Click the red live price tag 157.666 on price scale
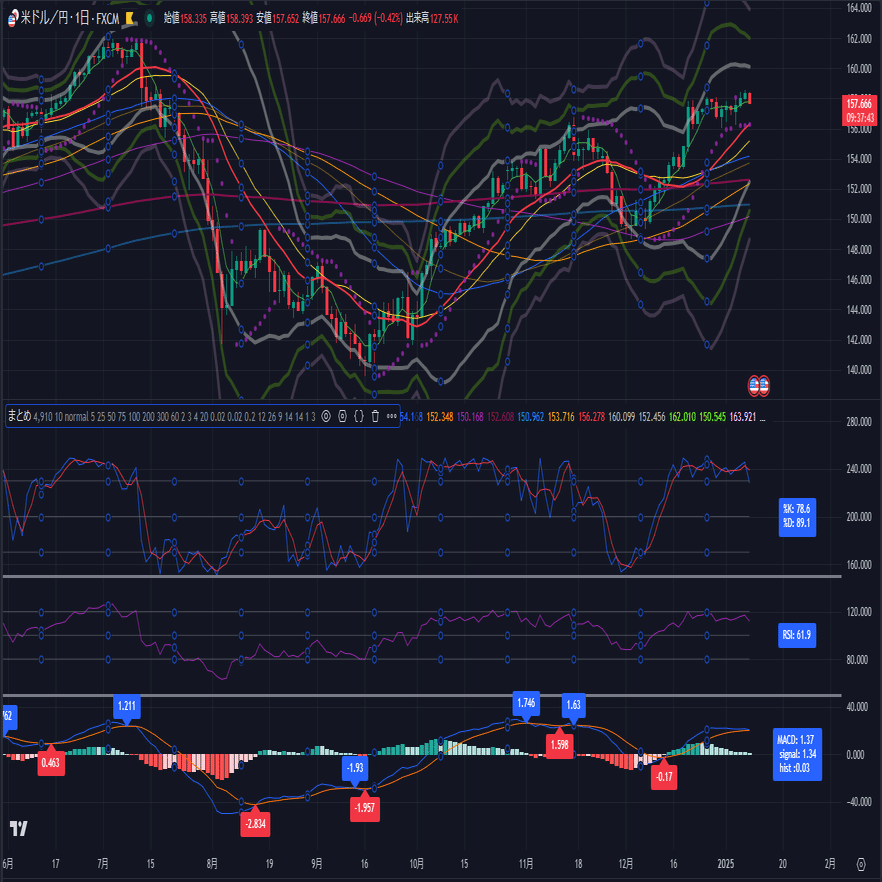 [x=857, y=110]
